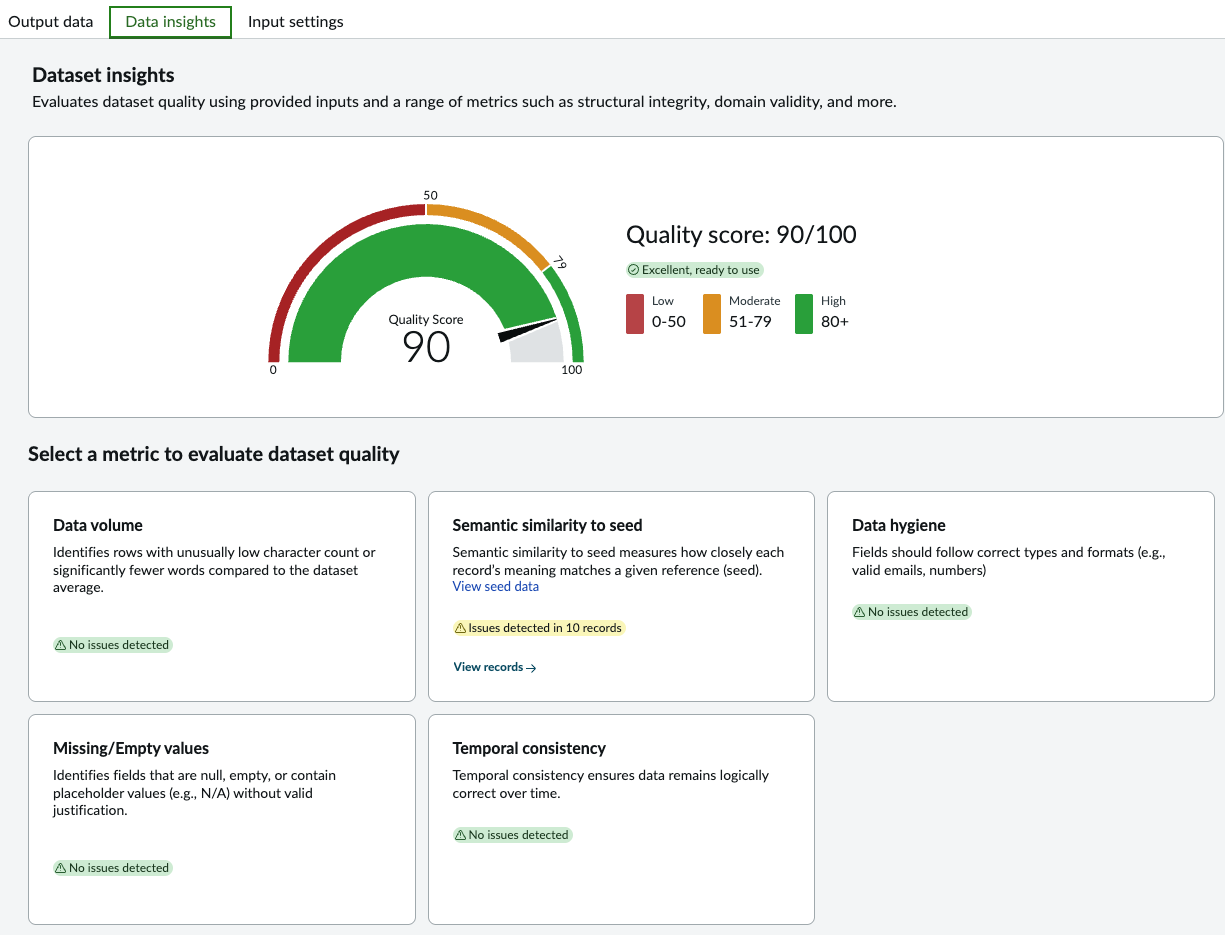Switch to the Output data tab
The image size is (1225, 935).
pyautogui.click(x=51, y=21)
